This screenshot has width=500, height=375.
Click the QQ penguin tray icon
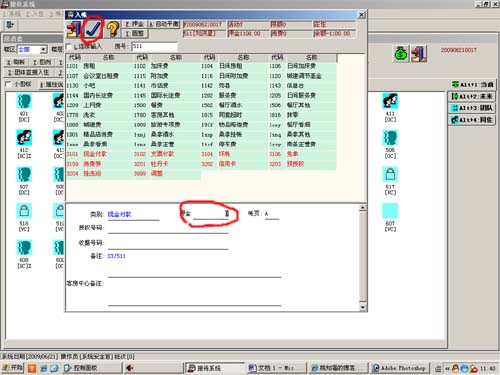click(455, 368)
